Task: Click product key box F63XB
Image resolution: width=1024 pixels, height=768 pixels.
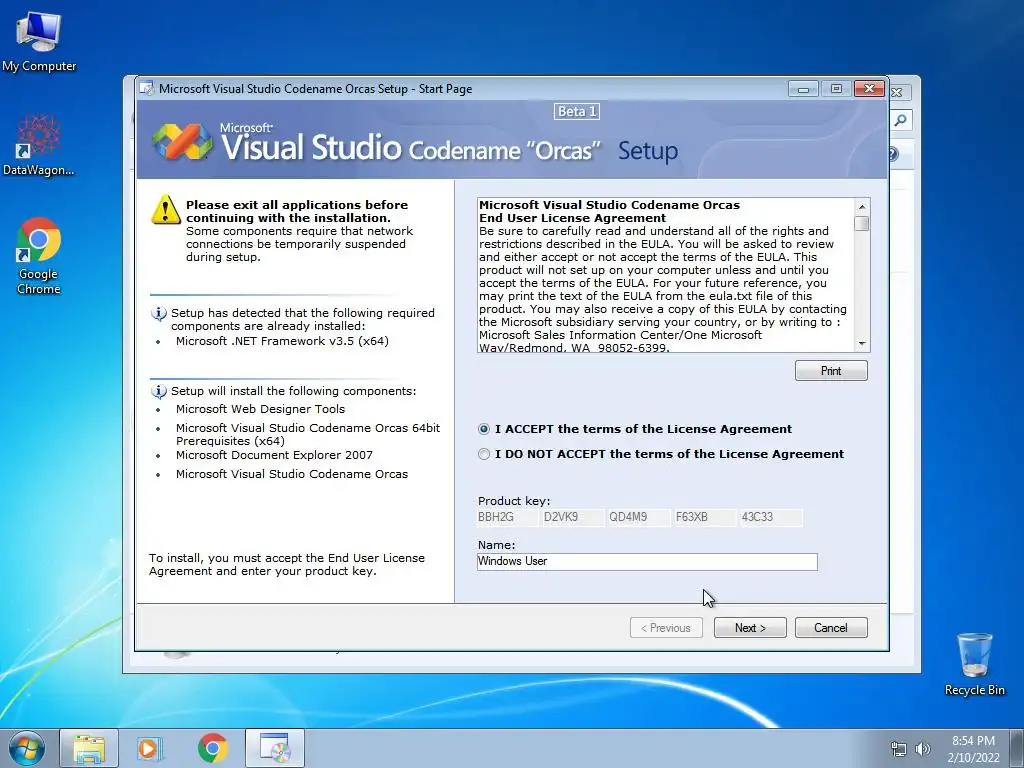Action: tap(705, 517)
